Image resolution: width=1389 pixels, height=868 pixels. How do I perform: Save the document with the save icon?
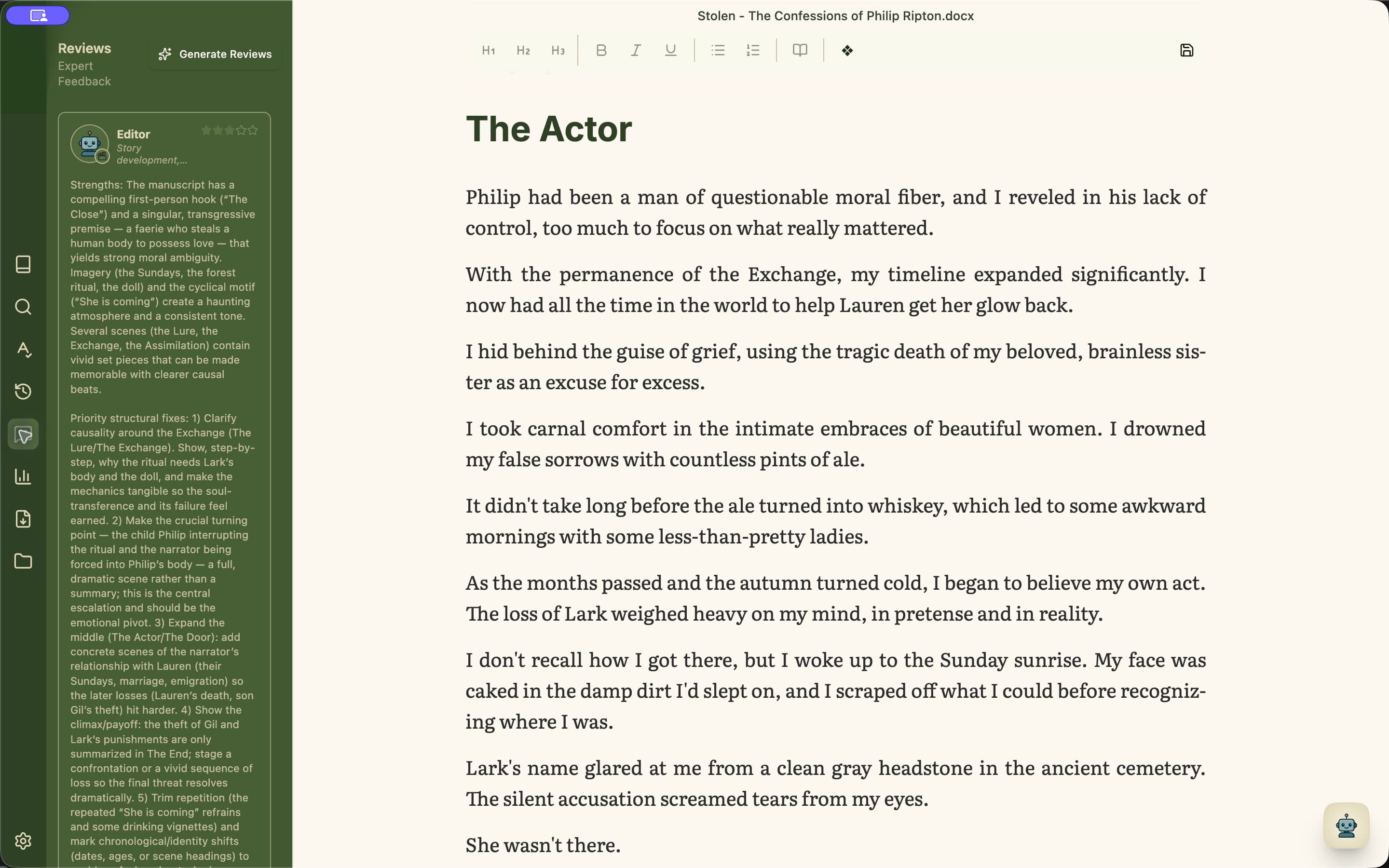click(1186, 51)
